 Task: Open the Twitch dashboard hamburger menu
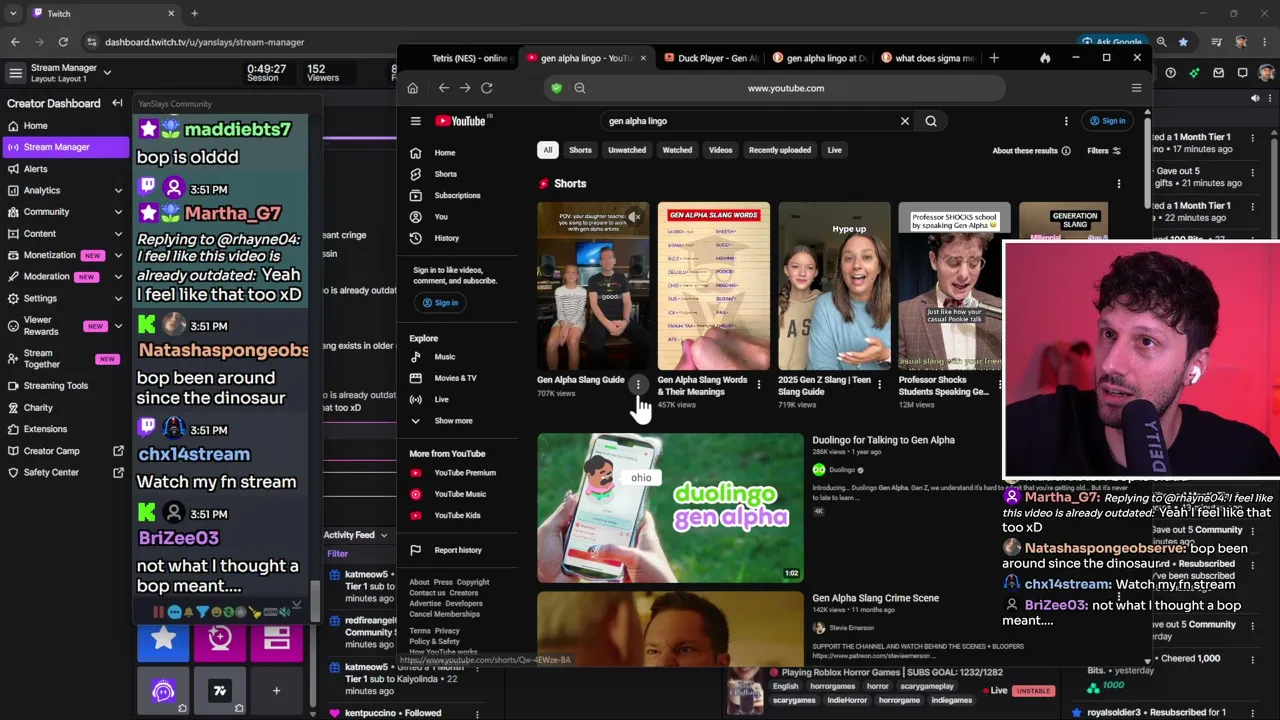click(15, 73)
